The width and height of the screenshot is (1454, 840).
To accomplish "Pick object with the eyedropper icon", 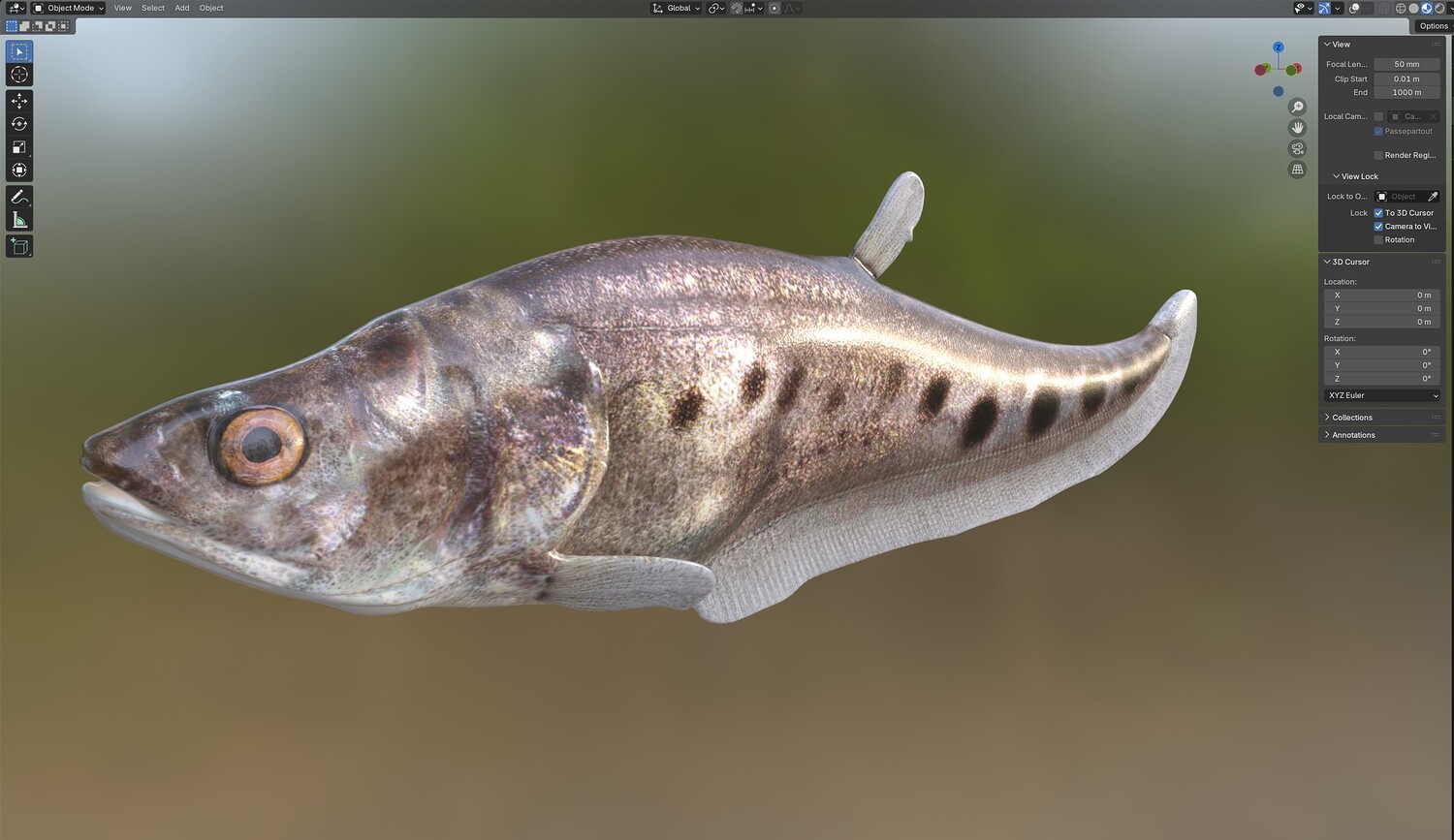I will coord(1433,197).
